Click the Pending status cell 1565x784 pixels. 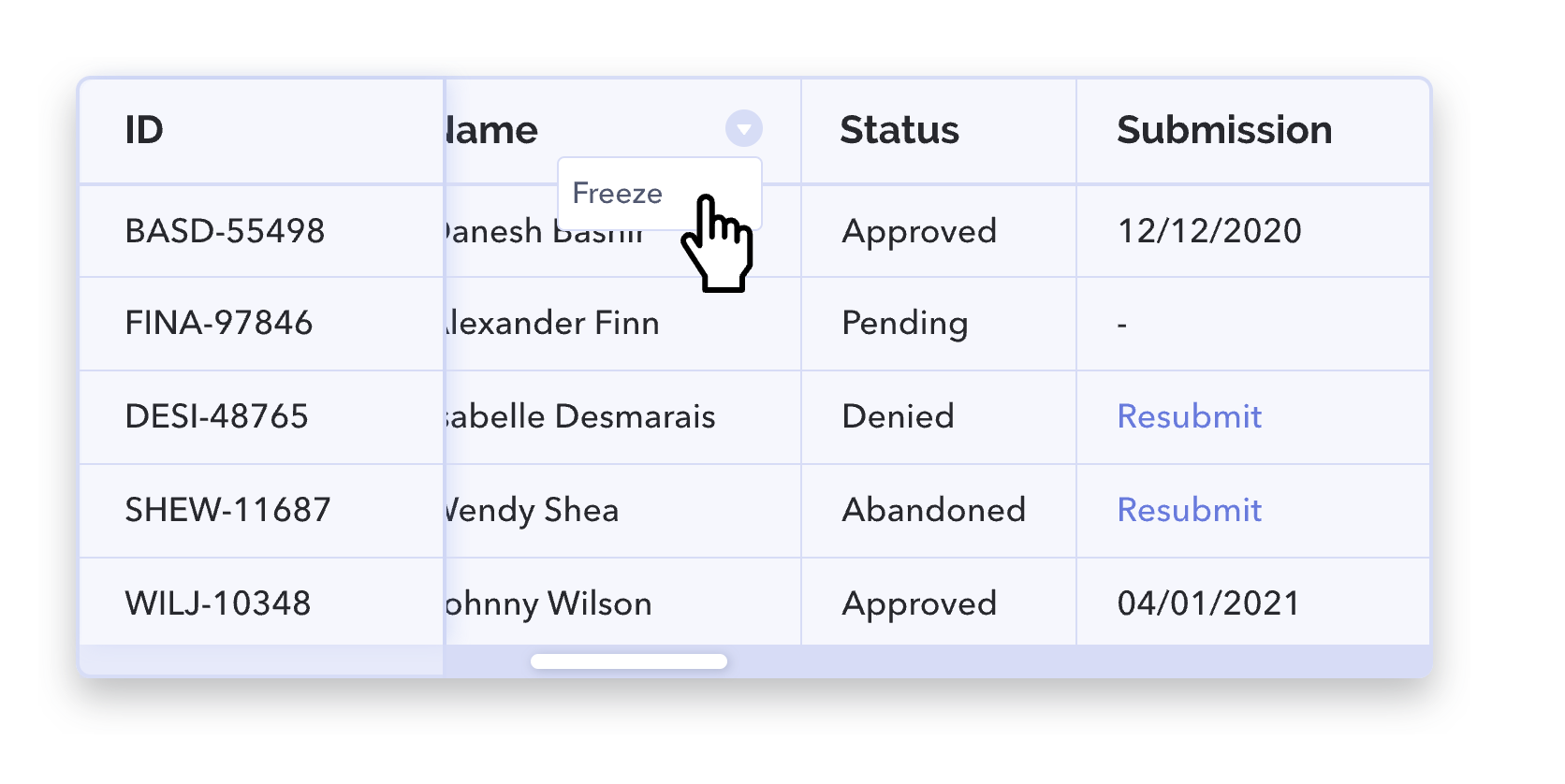point(939,324)
